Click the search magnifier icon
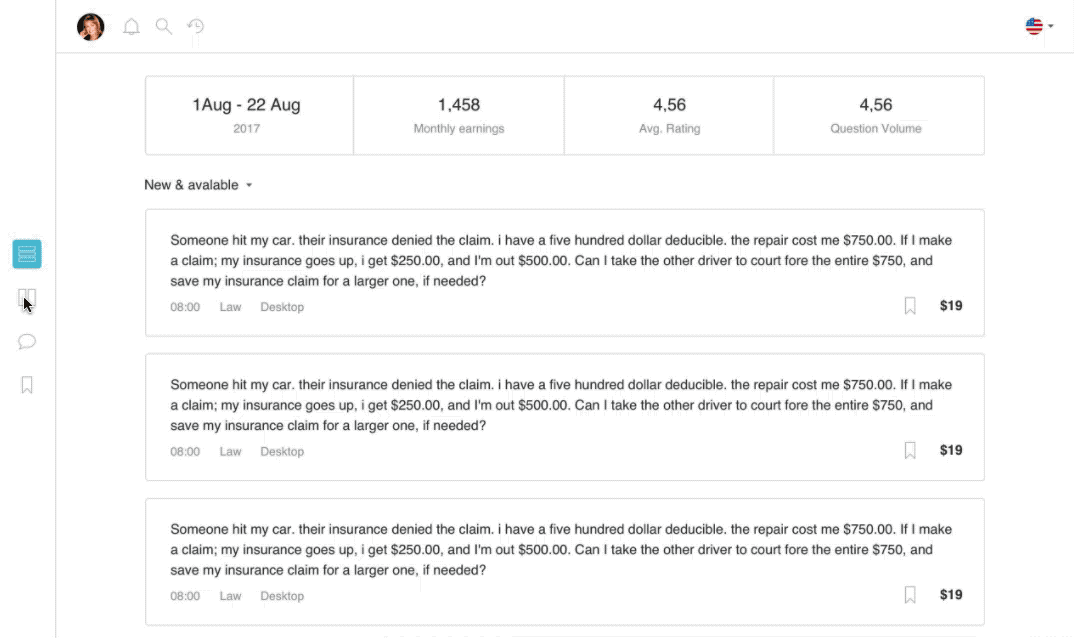1074x638 pixels. 164,27
